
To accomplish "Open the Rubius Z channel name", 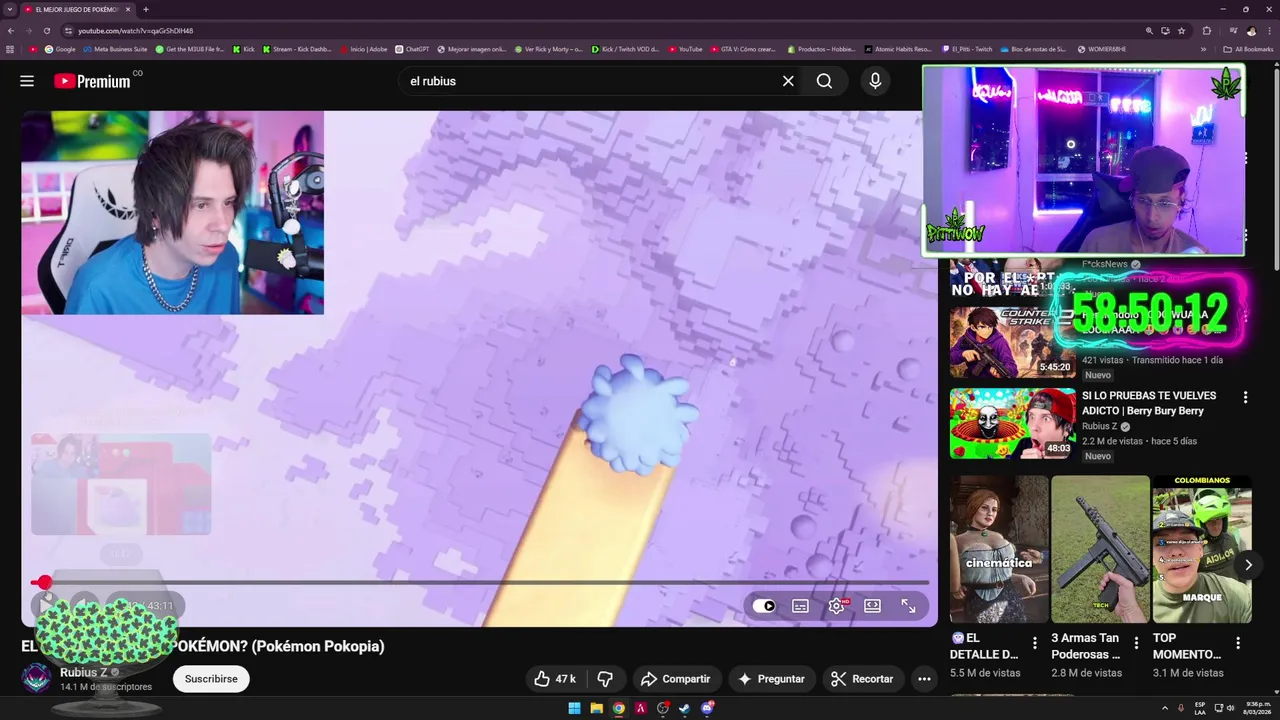I will pos(84,673).
